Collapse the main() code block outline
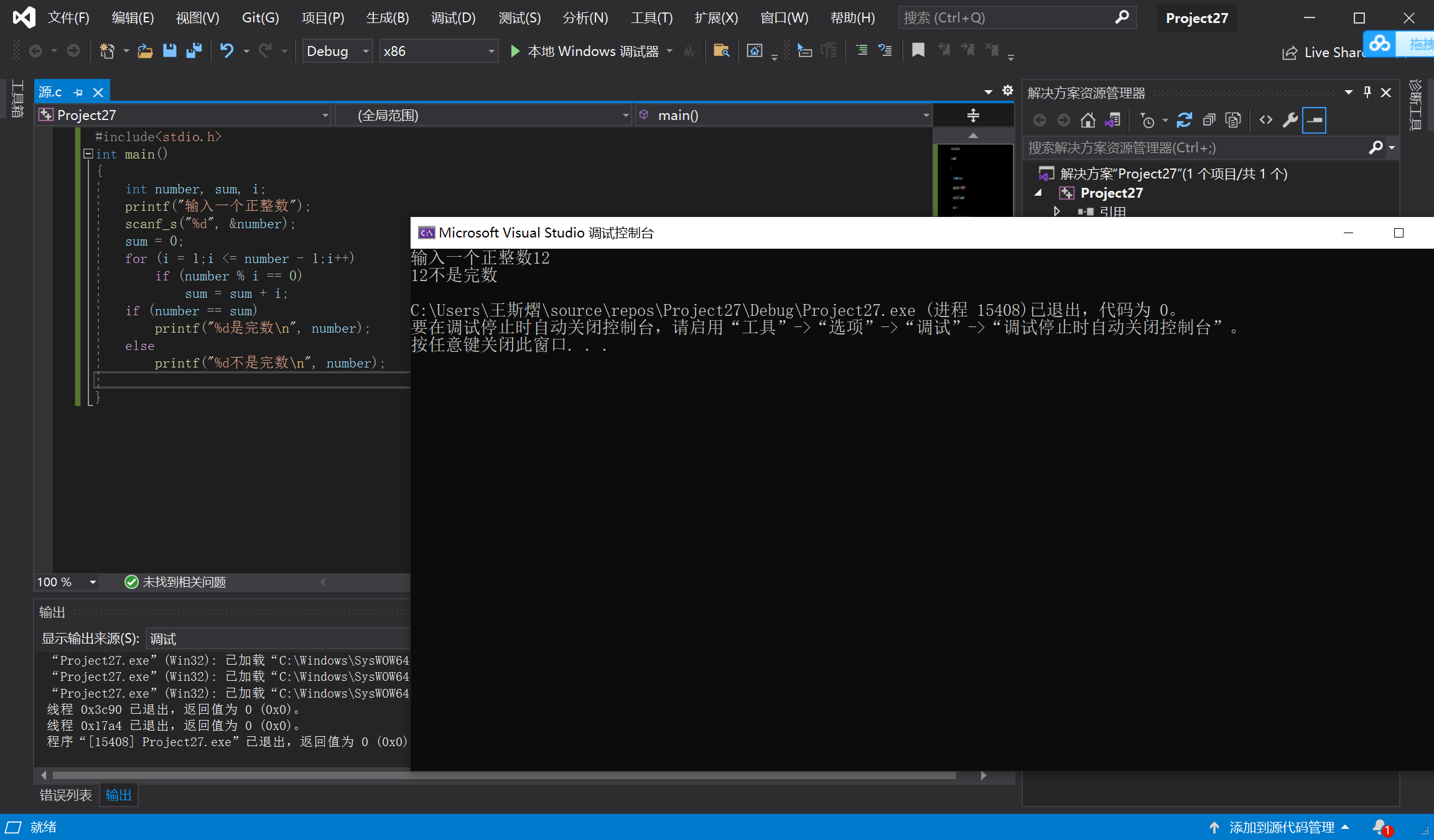Image resolution: width=1434 pixels, height=840 pixels. tap(88, 154)
